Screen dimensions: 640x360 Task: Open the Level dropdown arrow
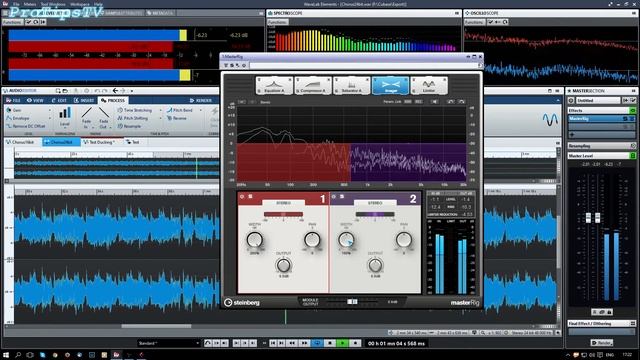click(64, 128)
